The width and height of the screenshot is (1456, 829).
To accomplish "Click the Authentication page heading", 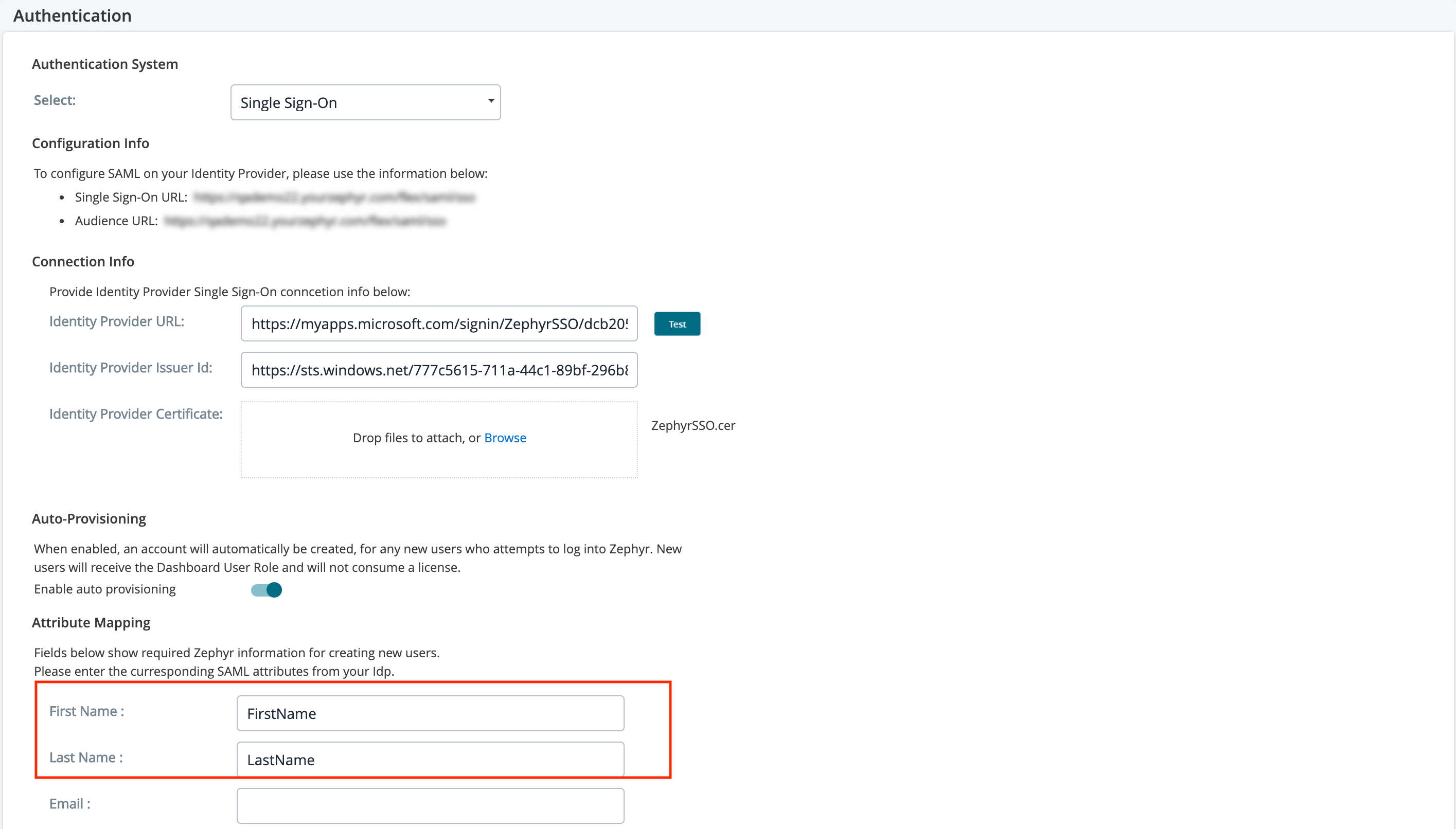I will pyautogui.click(x=73, y=15).
